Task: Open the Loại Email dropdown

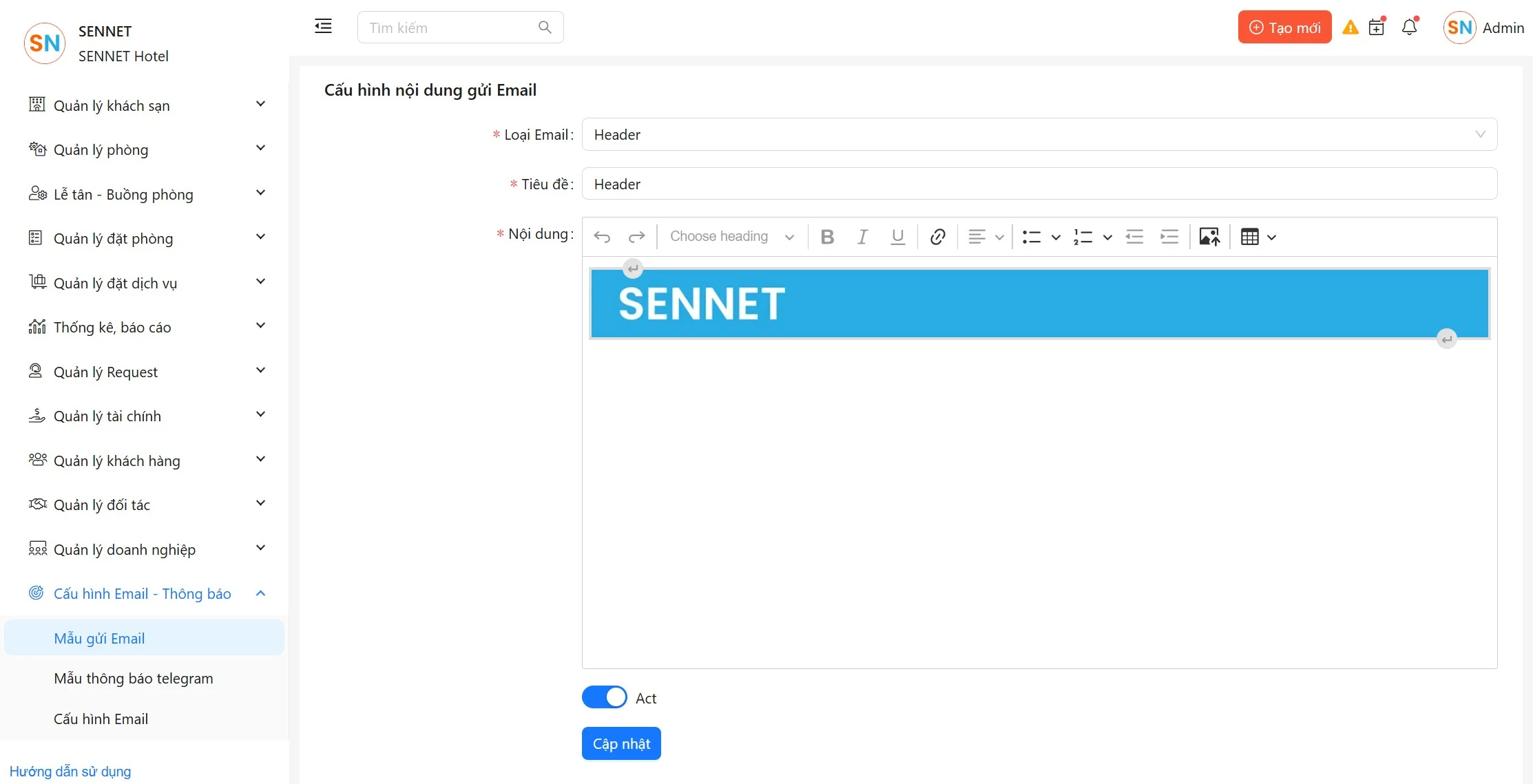Action: pos(1039,134)
